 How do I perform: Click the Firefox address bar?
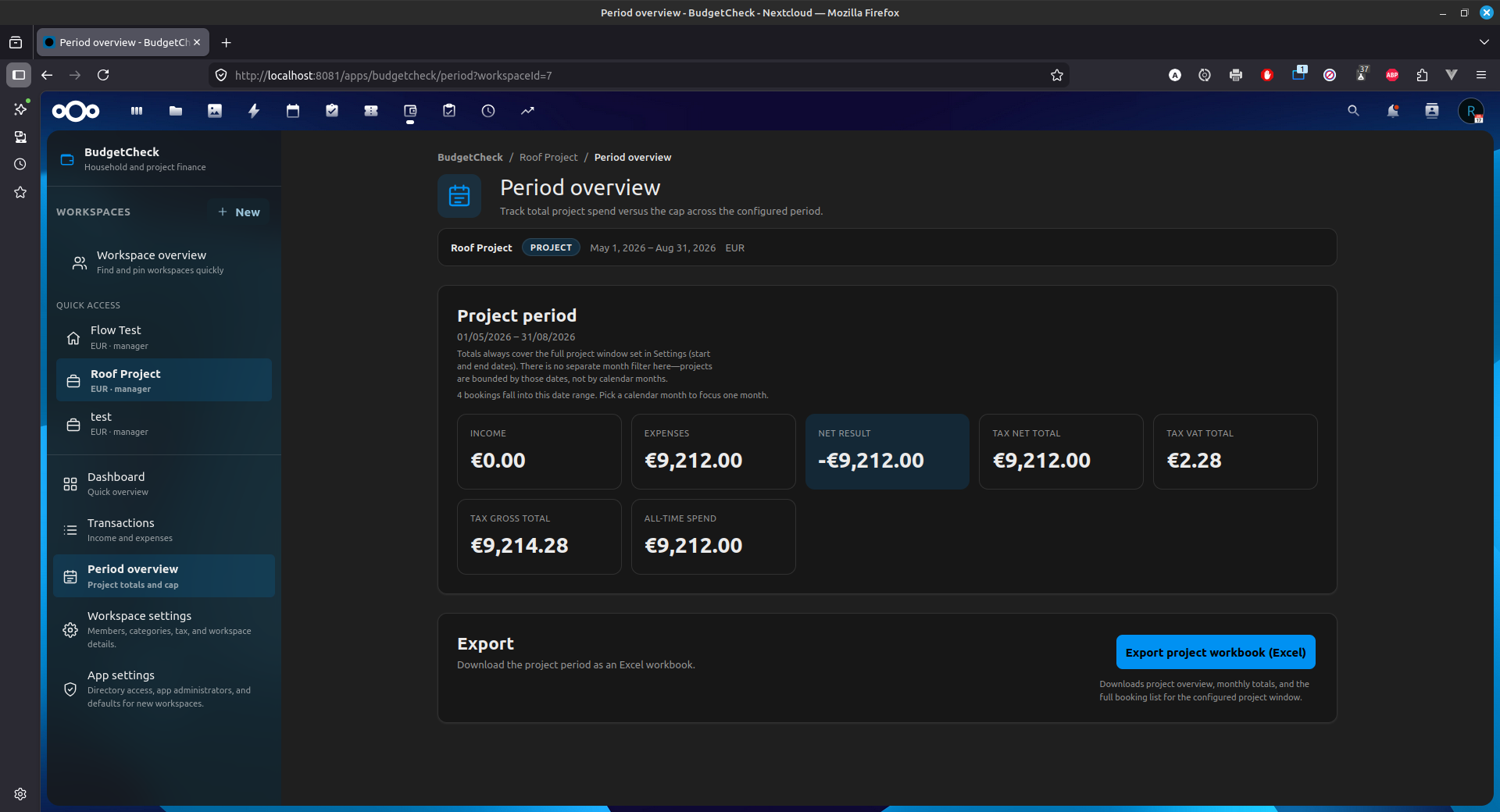click(639, 75)
